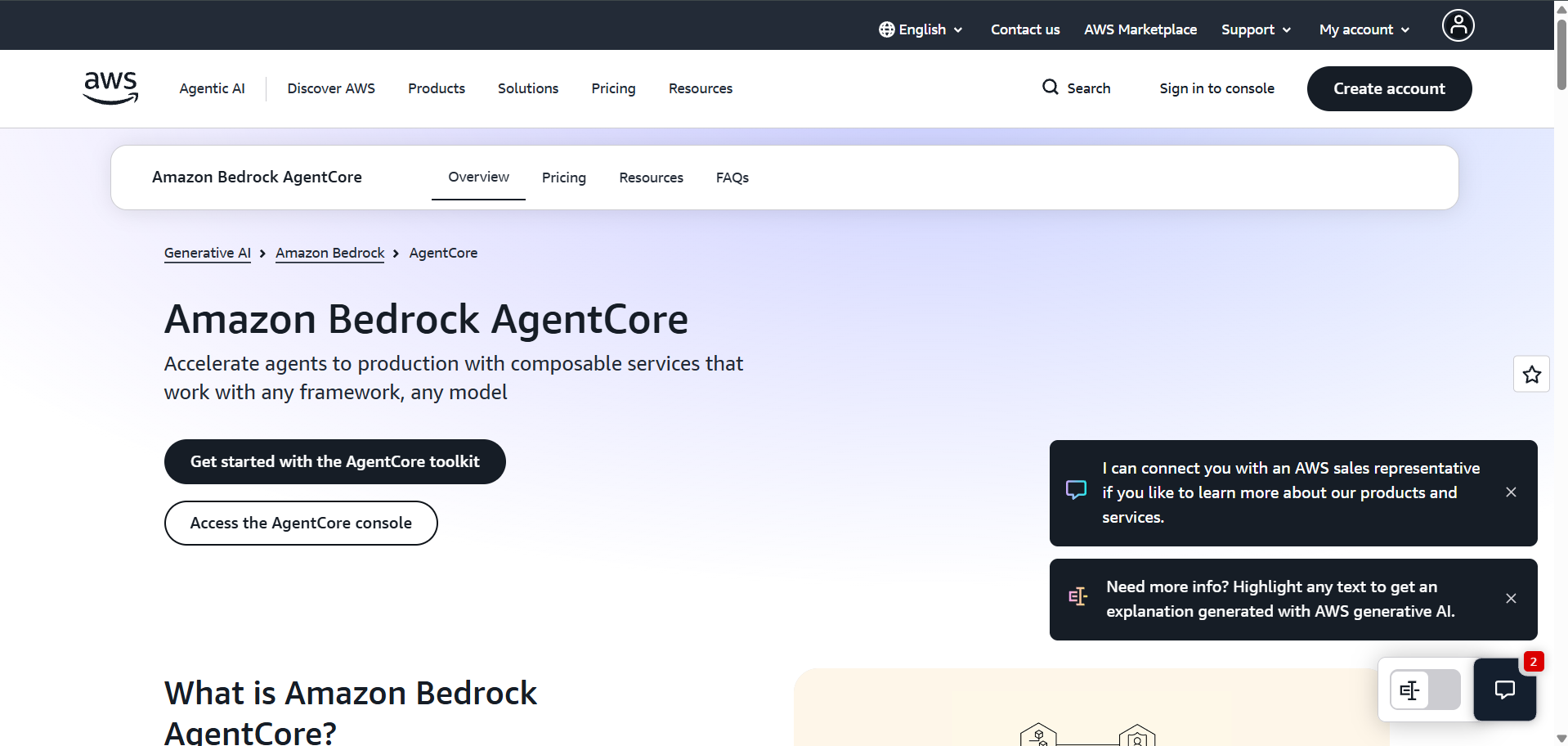Click Get started with the AgentCore toolkit
Image resolution: width=1568 pixels, height=746 pixels.
[335, 461]
